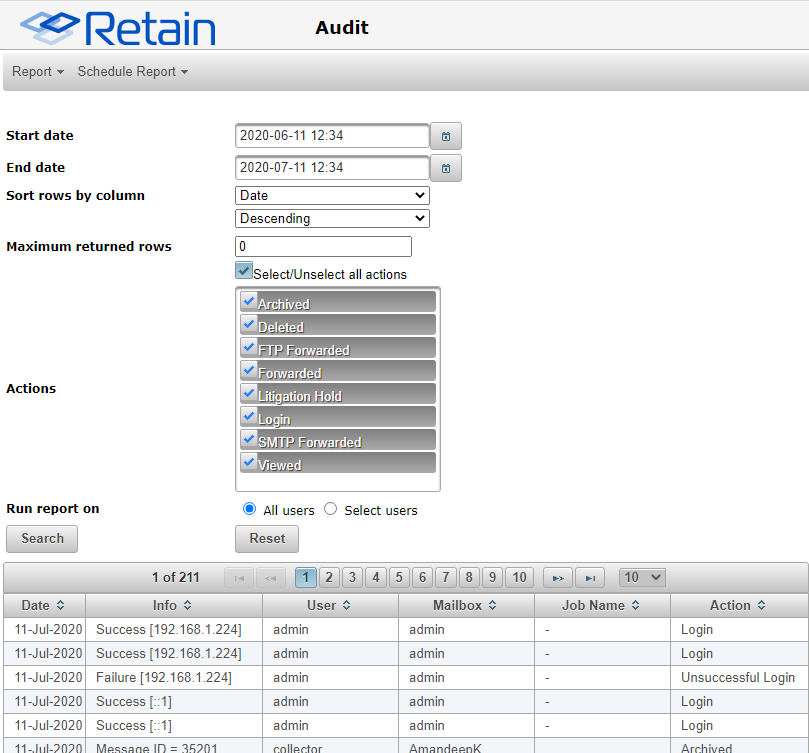Open the rows-per-page dropdown showing 10

point(642,577)
